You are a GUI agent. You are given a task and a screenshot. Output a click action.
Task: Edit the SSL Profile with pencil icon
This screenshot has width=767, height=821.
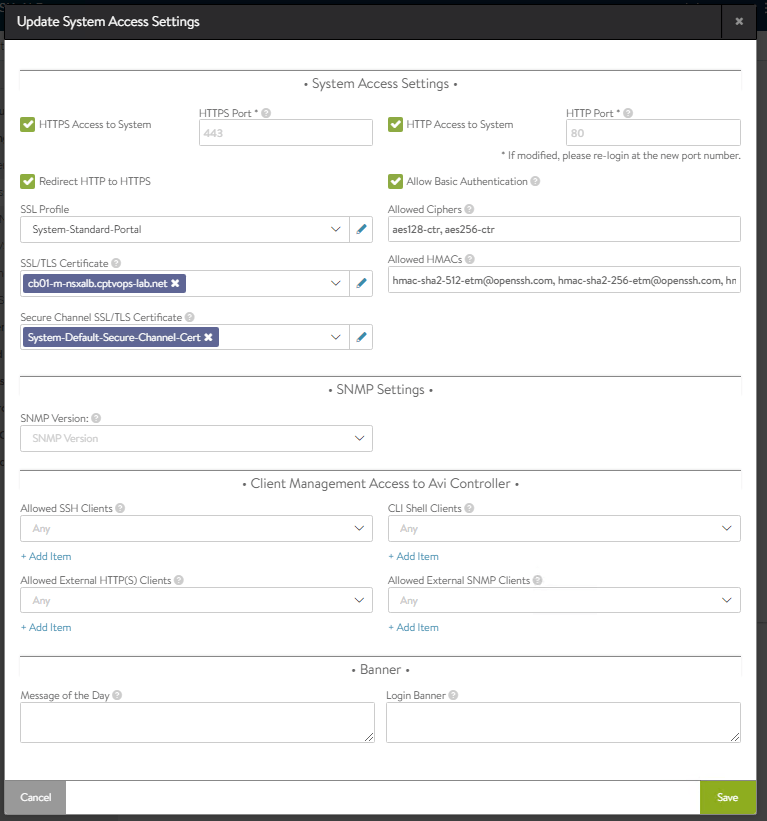tap(361, 230)
